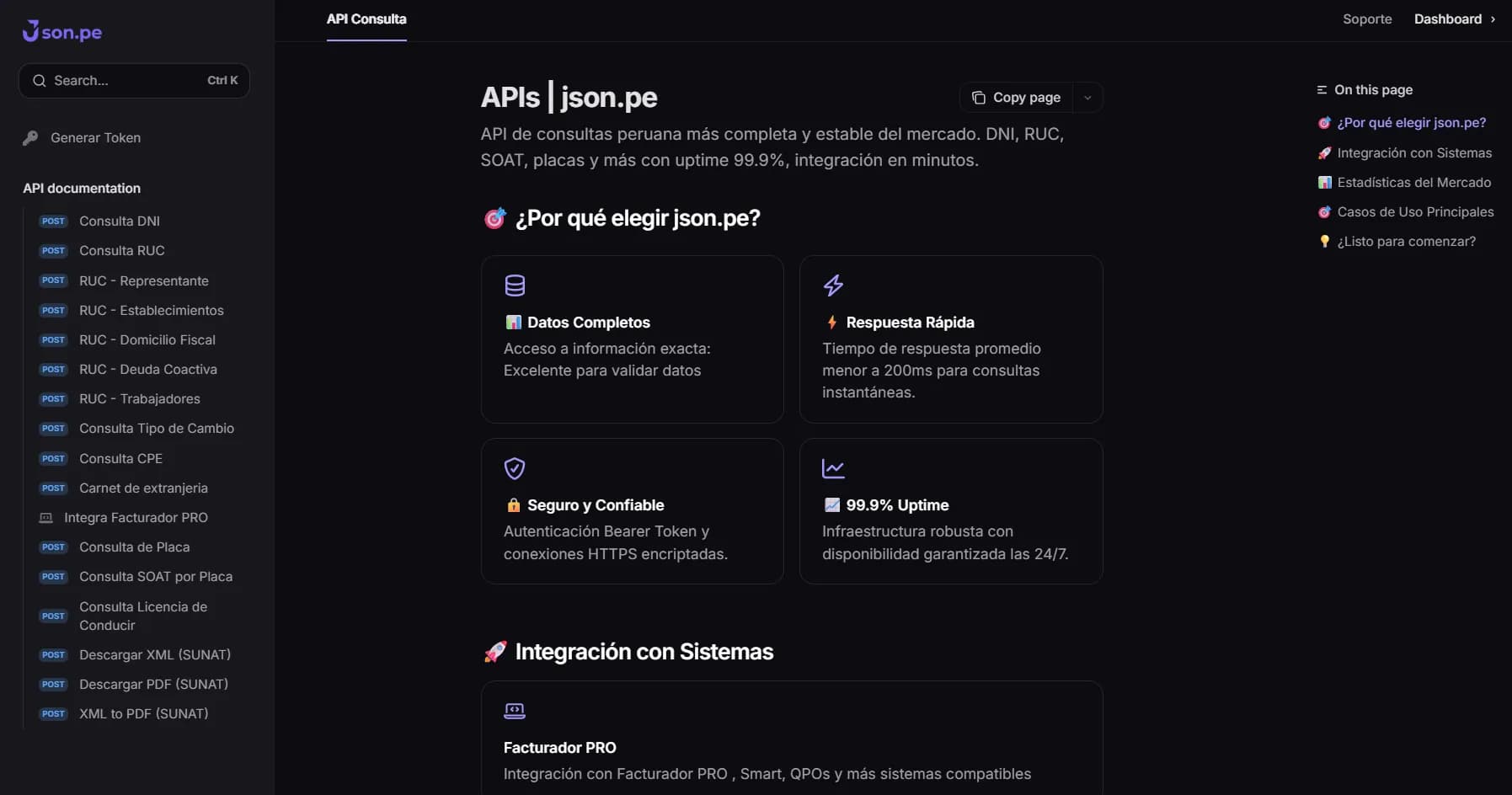Switch to the API Consulta tab
1512x795 pixels.
tap(366, 19)
